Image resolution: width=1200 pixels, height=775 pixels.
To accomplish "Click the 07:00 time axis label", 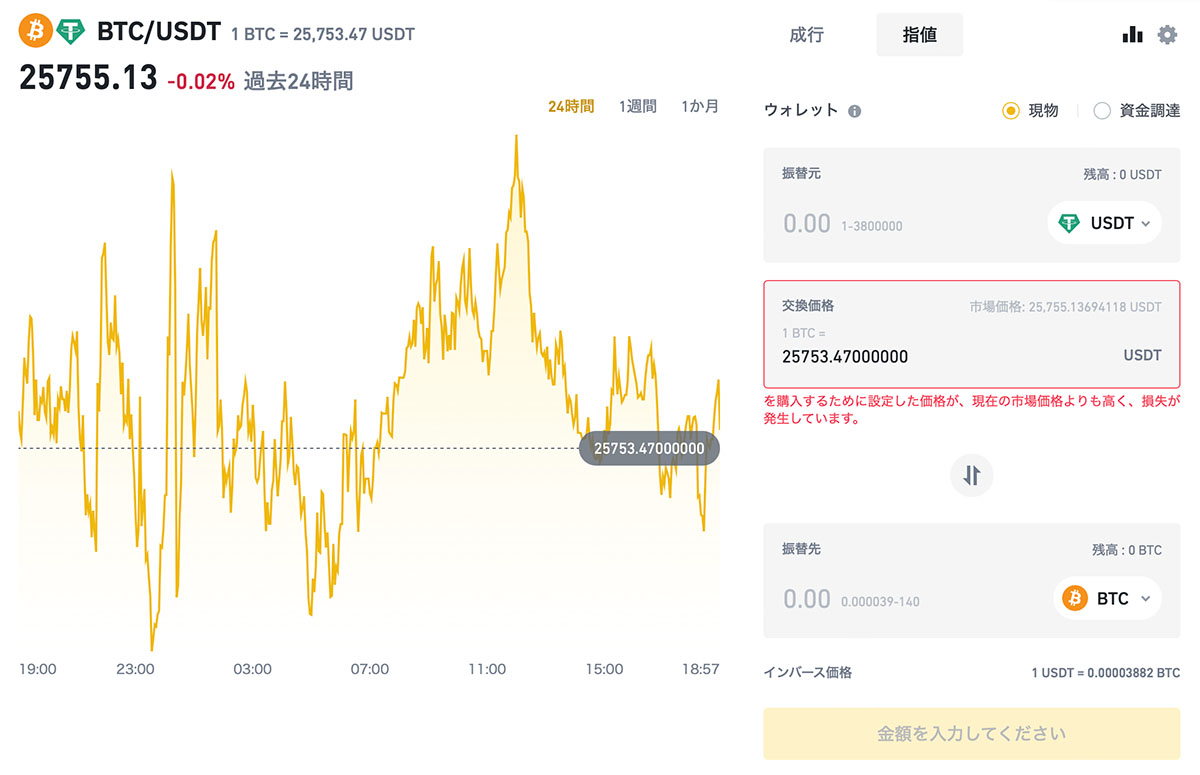I will pyautogui.click(x=370, y=669).
